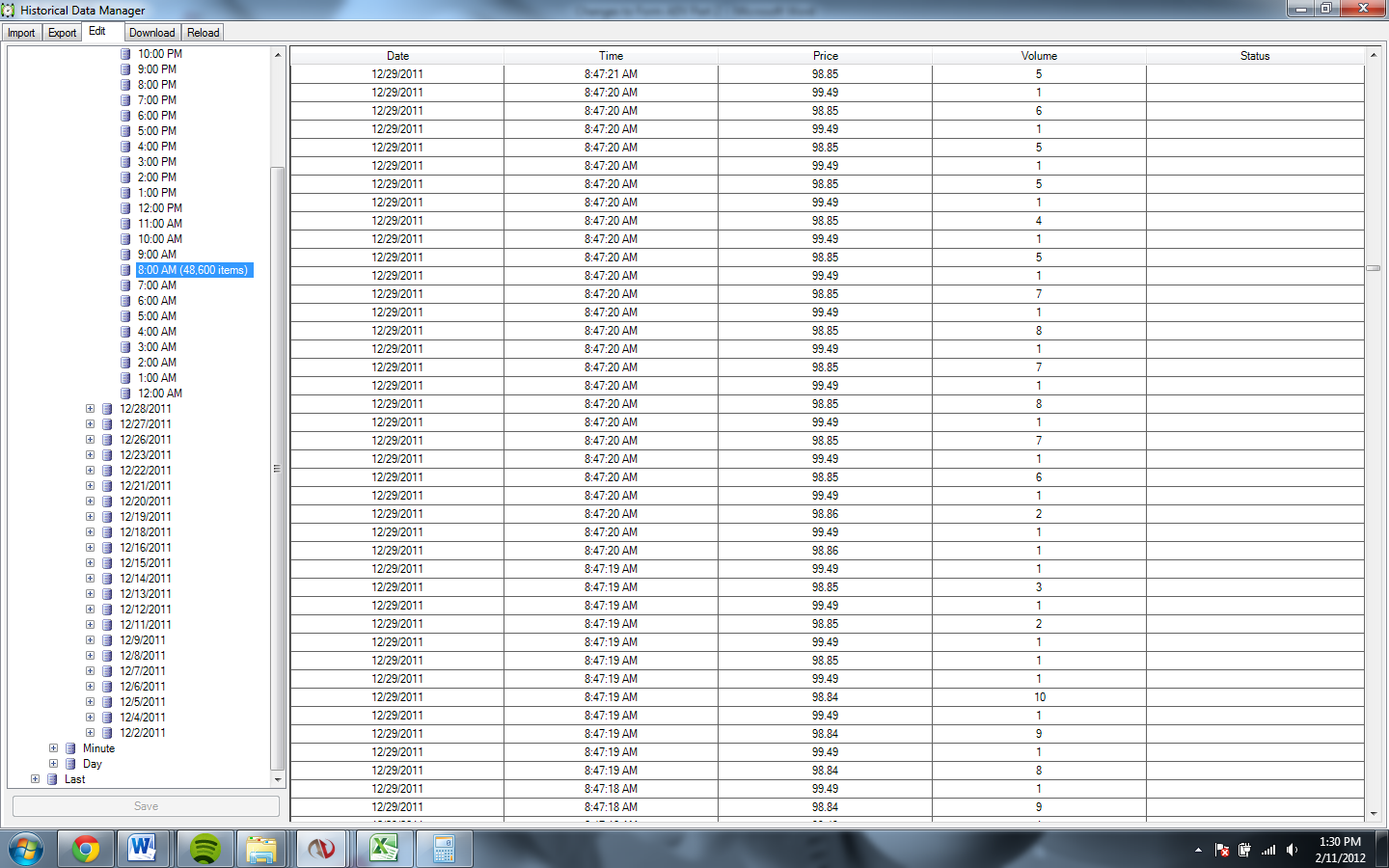Screen dimensions: 1389x868
Task: Click the database icon next to Minute
Action: click(x=70, y=748)
